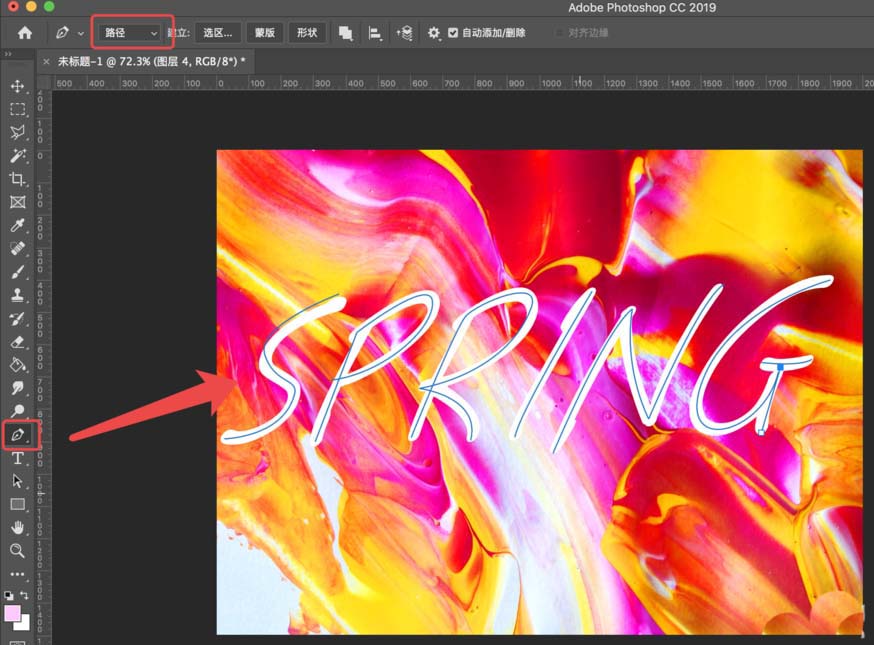
Task: Toggle the 自动添加/删除 checkbox
Action: pos(453,33)
